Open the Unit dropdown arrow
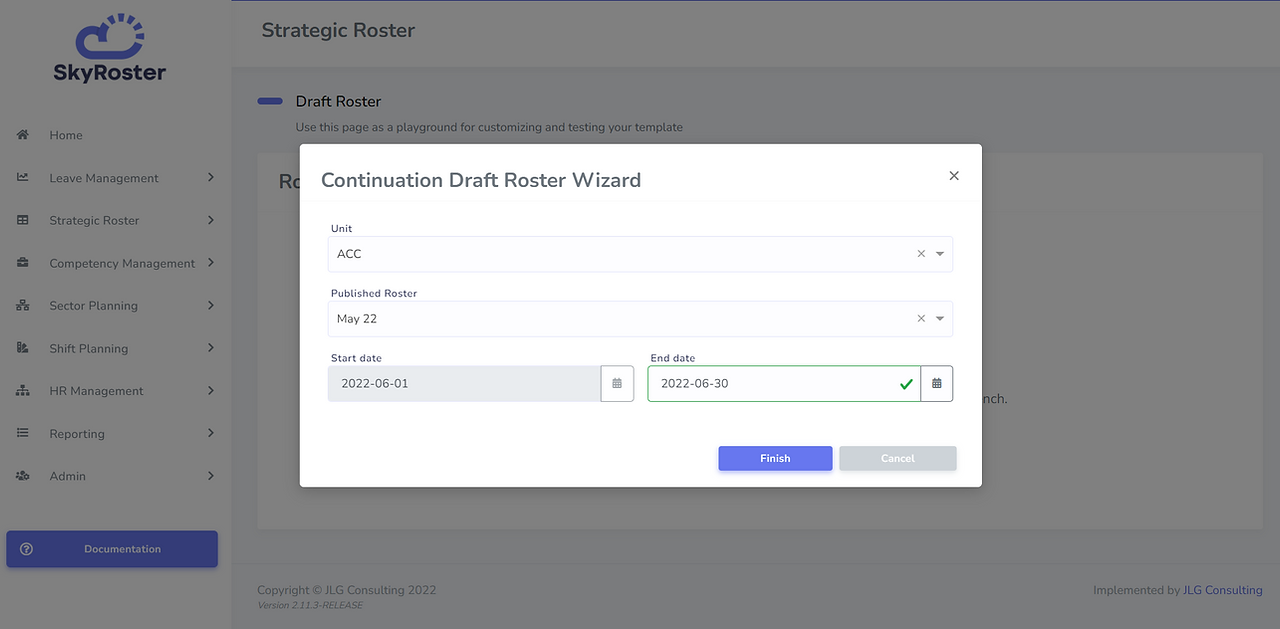Image resolution: width=1280 pixels, height=629 pixels. point(940,254)
